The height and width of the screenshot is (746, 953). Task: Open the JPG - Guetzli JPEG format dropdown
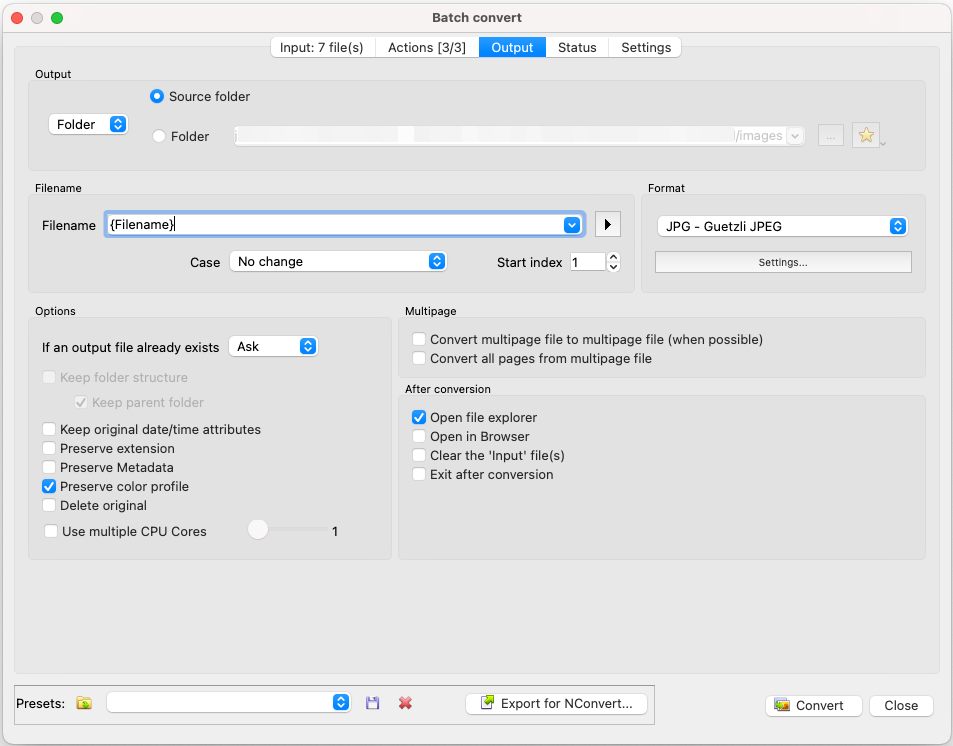coord(782,226)
